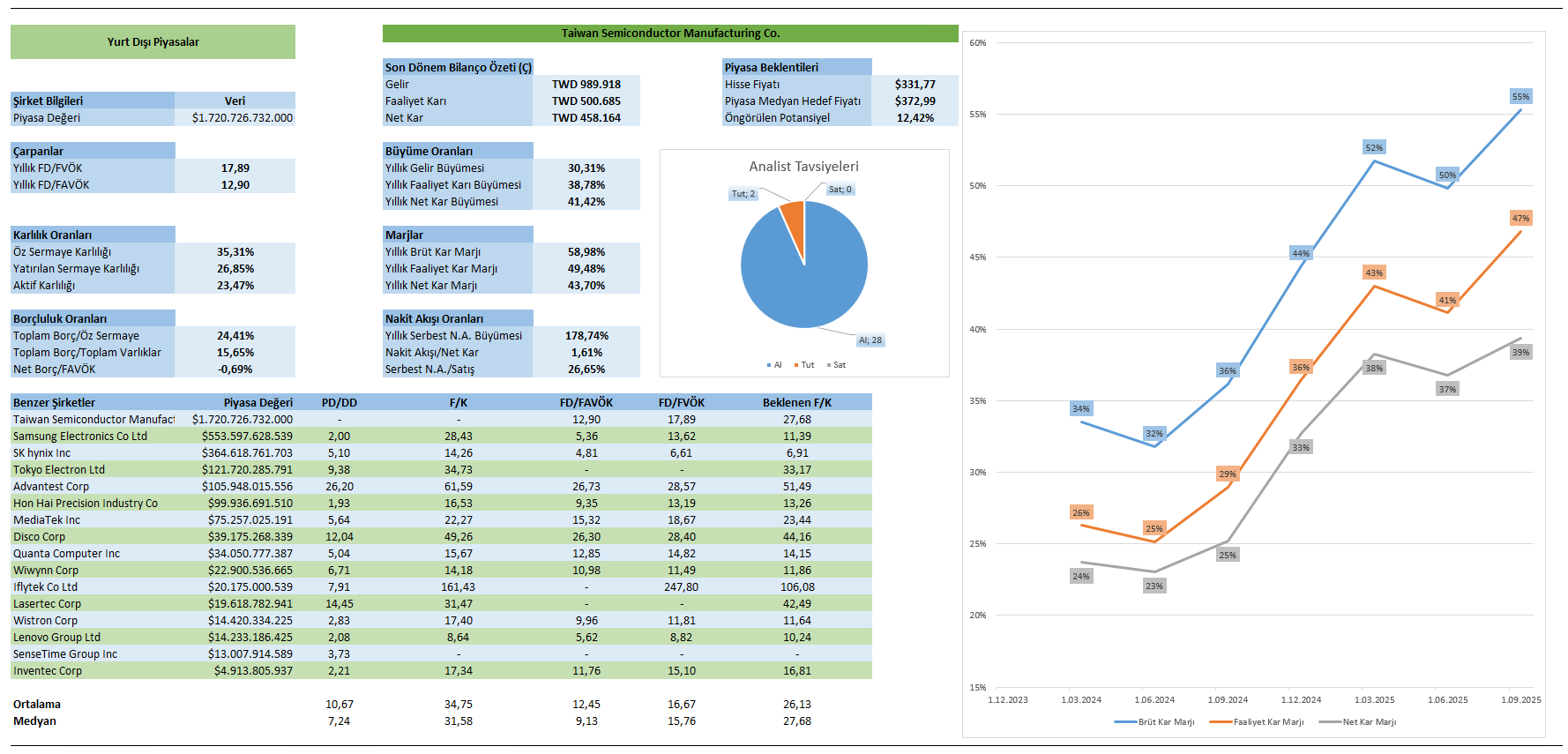The image size is (1568, 754).
Task: Select the Taiwan Semiconductor Manufacturing Co. title banner
Action: coord(670,34)
